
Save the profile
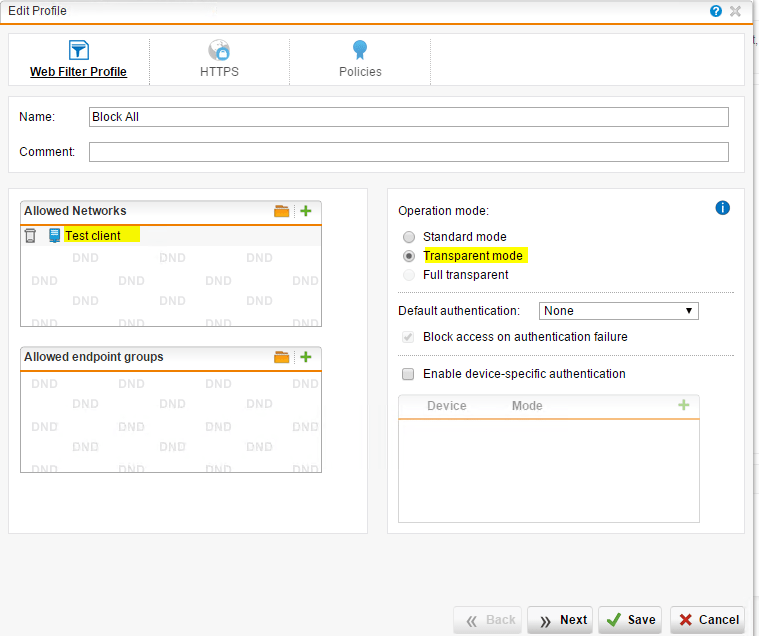click(x=631, y=620)
